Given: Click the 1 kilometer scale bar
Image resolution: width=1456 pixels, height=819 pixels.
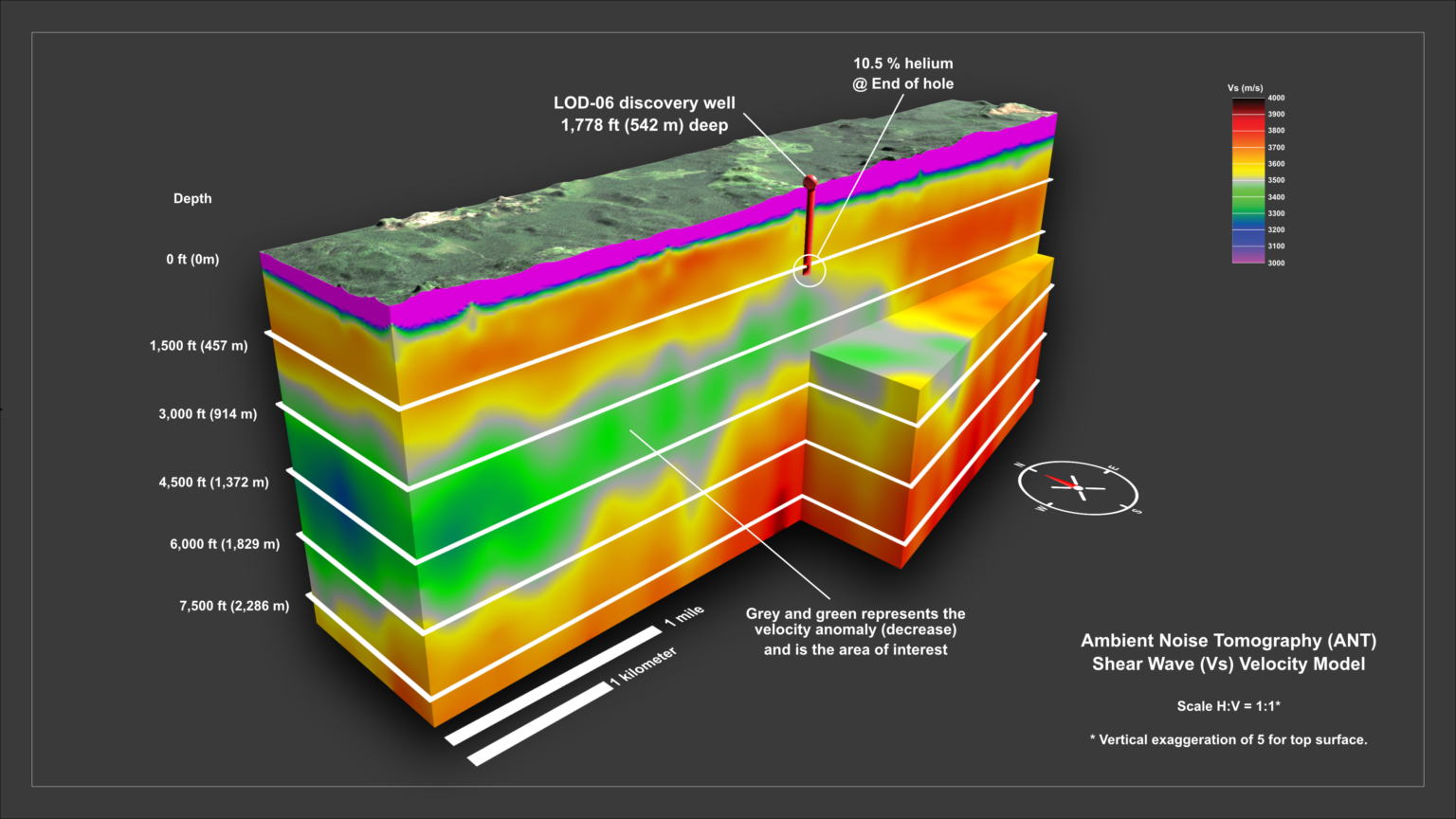Looking at the screenshot, I should pyautogui.click(x=540, y=722).
